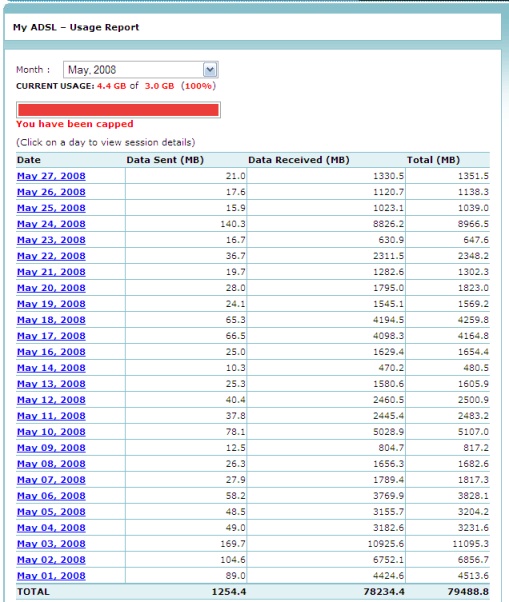Follow the May 06, 2008 link
509x602 pixels.
click(x=51, y=496)
